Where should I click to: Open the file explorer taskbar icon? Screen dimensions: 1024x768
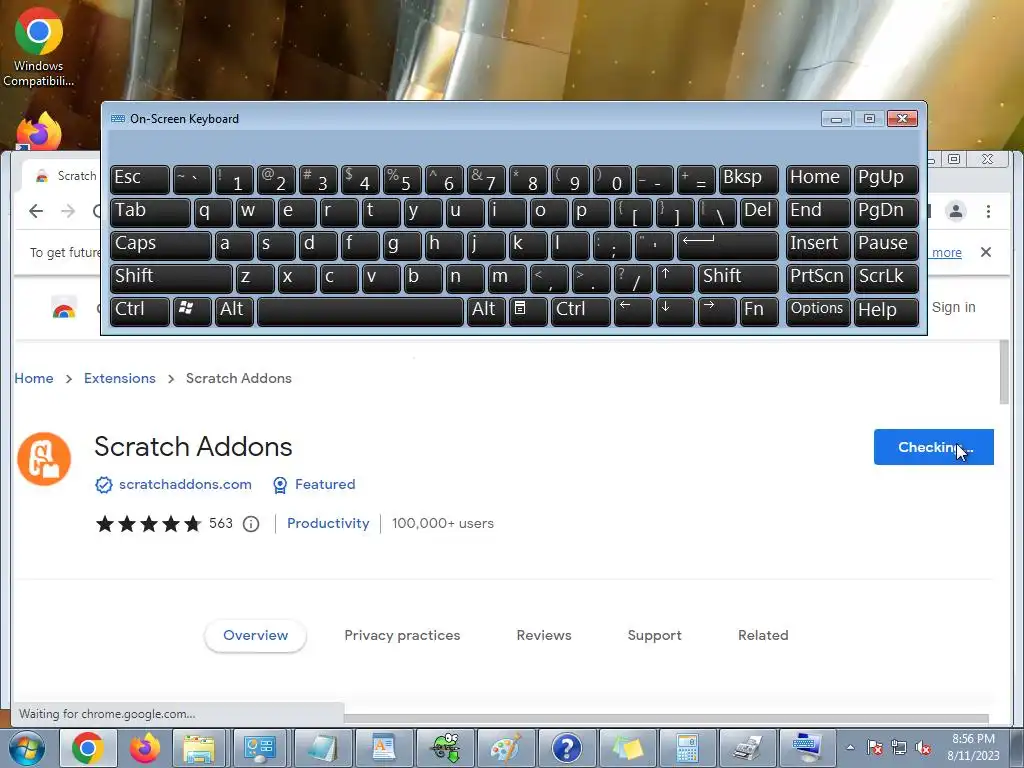click(x=199, y=748)
